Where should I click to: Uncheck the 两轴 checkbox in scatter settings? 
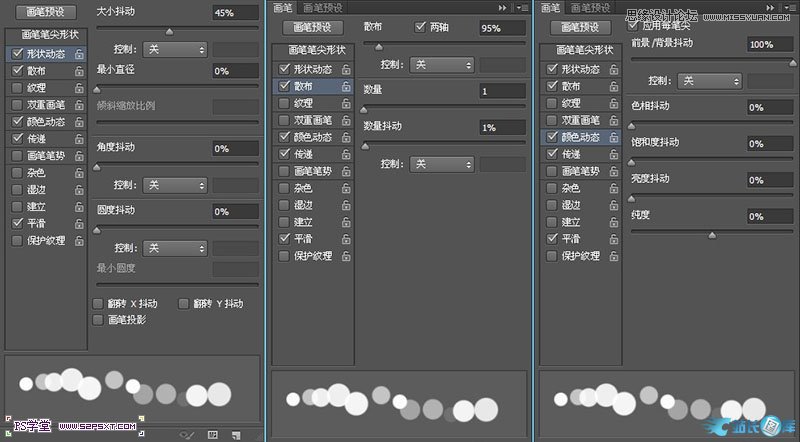tap(420, 29)
